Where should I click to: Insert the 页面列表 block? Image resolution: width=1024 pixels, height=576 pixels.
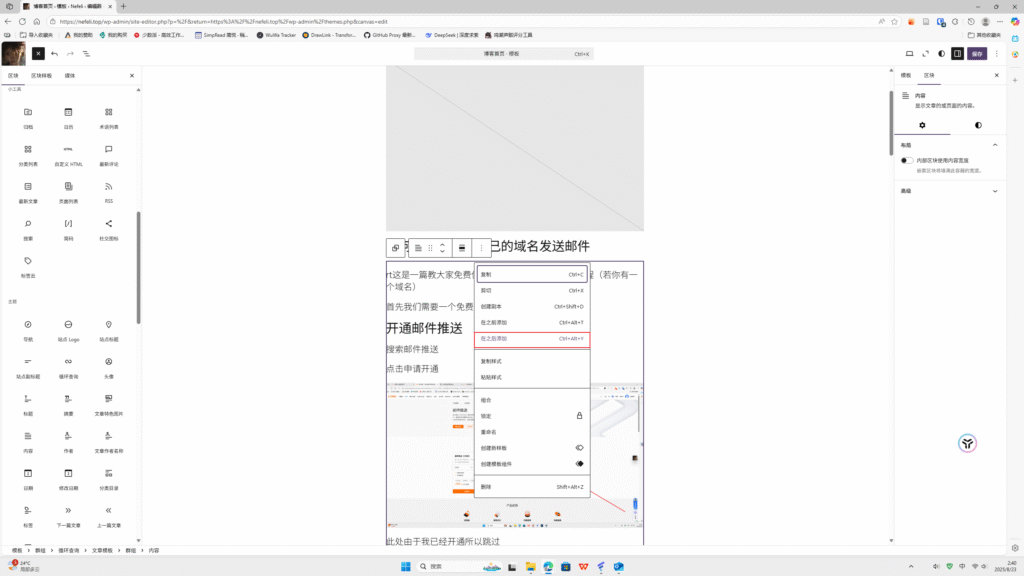69,192
